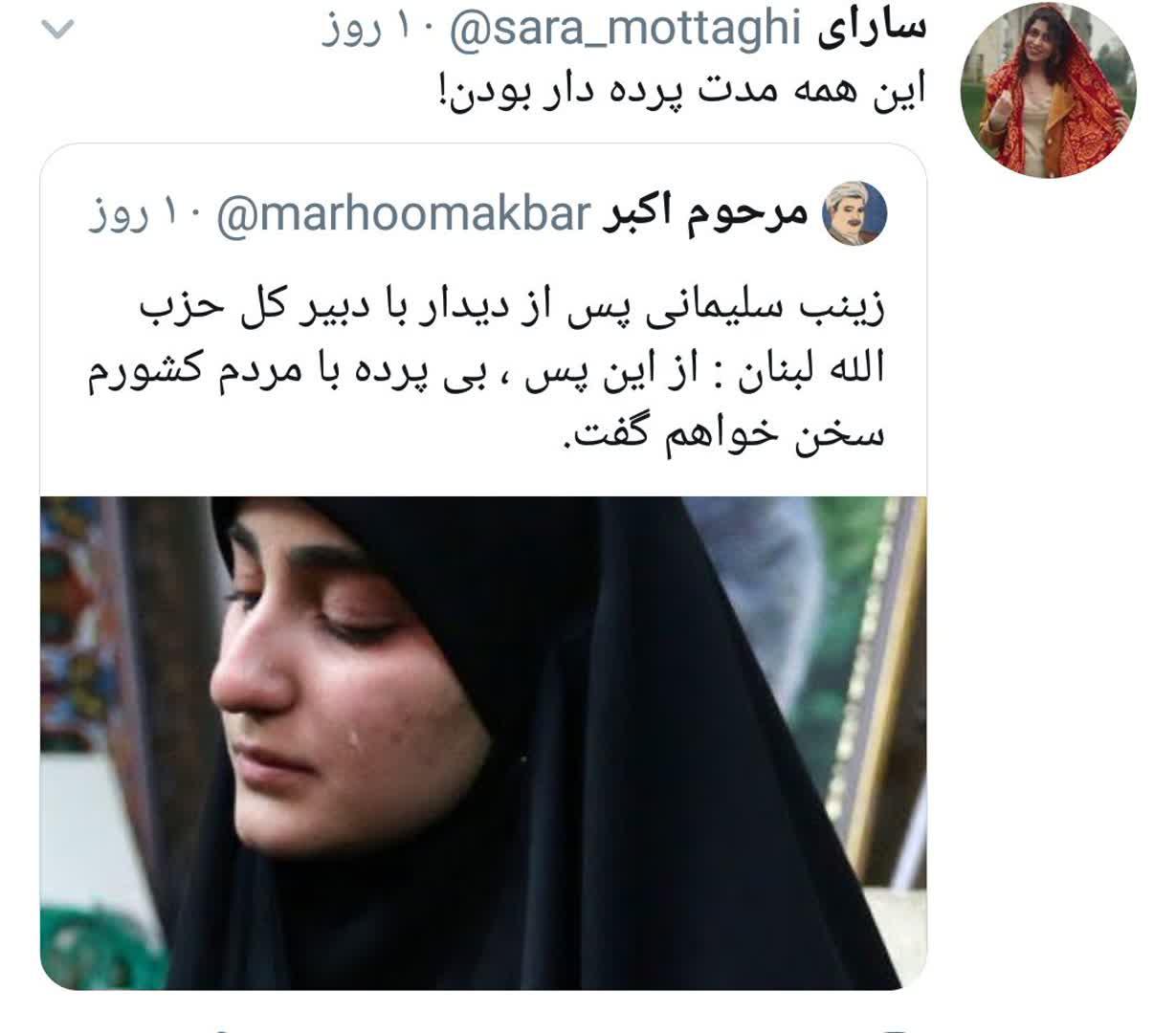Click the red patterned scarf in Sara's avatar
Viewport: 1176px width, 1033px height.
click(1086, 105)
